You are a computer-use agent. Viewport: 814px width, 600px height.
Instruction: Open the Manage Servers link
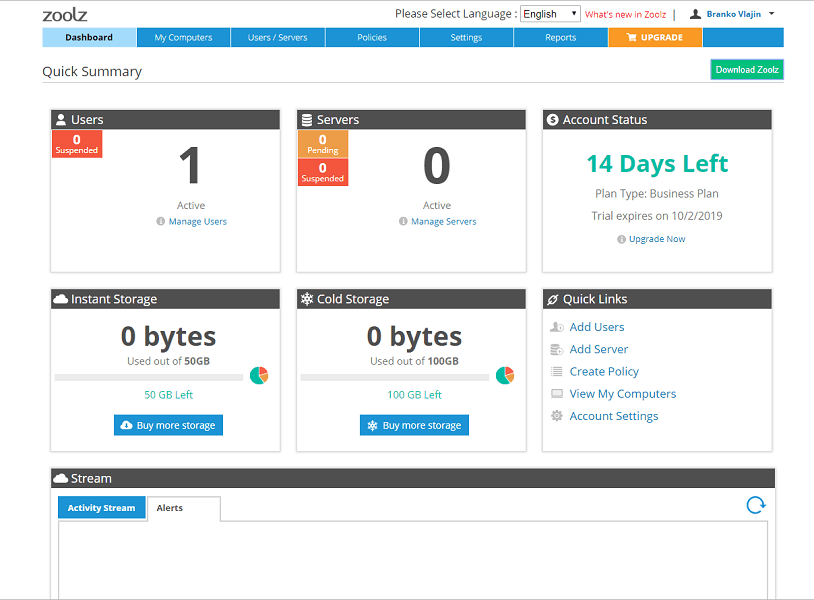coord(444,222)
